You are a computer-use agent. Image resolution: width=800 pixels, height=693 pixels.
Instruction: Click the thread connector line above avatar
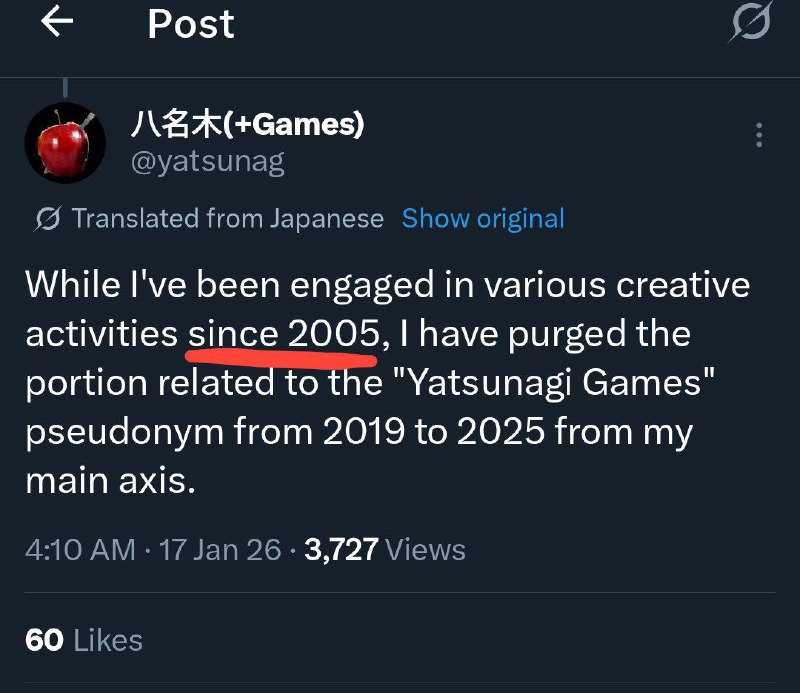tap(67, 87)
